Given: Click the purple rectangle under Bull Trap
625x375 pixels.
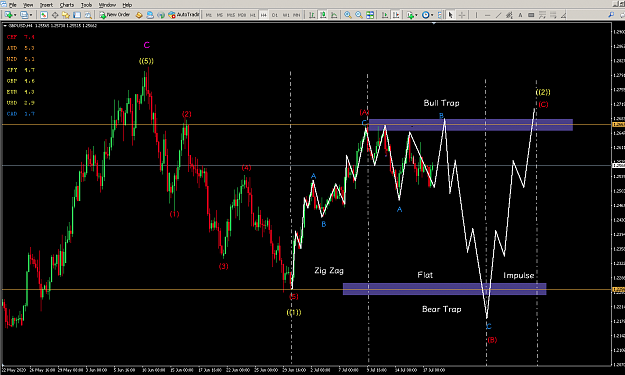Looking at the screenshot, I should pos(471,125).
